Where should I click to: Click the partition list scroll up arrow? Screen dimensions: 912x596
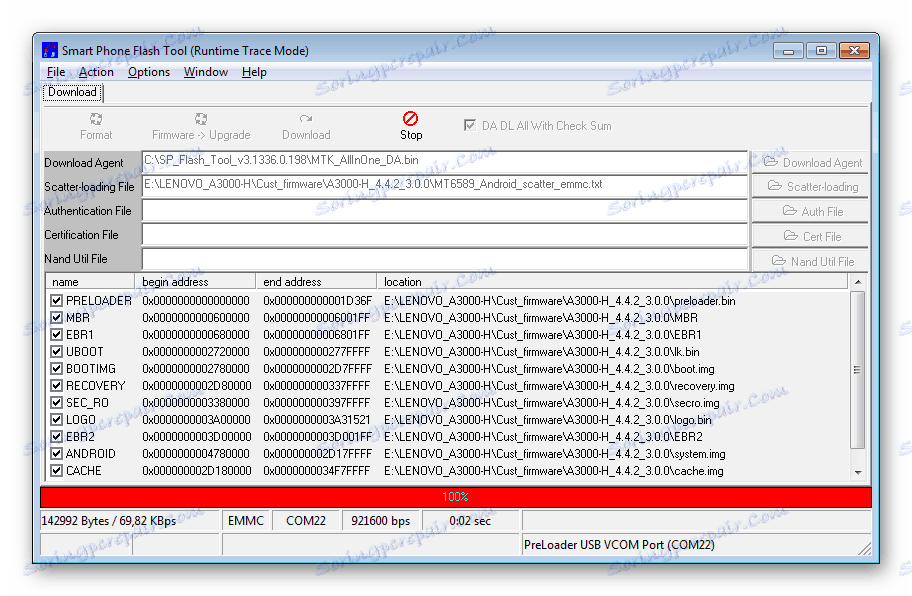click(858, 282)
